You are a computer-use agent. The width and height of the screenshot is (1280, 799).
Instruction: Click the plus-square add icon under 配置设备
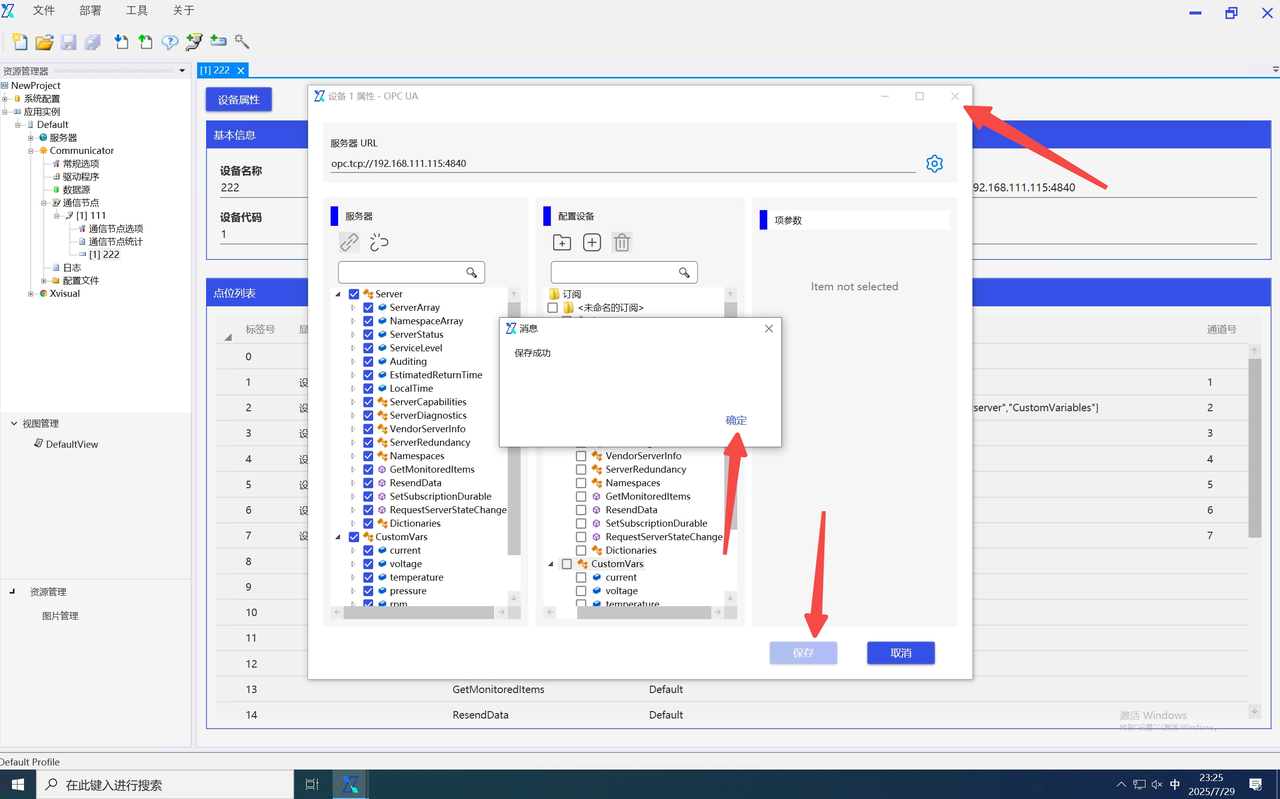[592, 242]
